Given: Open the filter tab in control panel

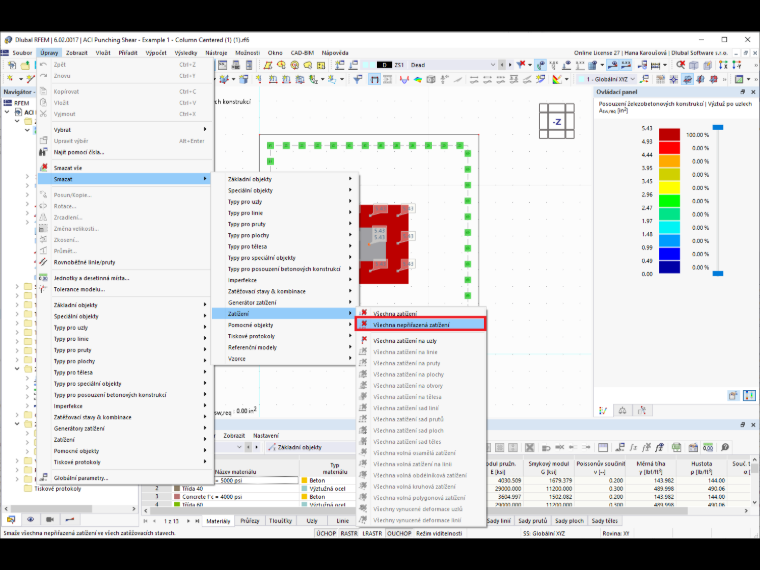Looking at the screenshot, I should pos(642,411).
